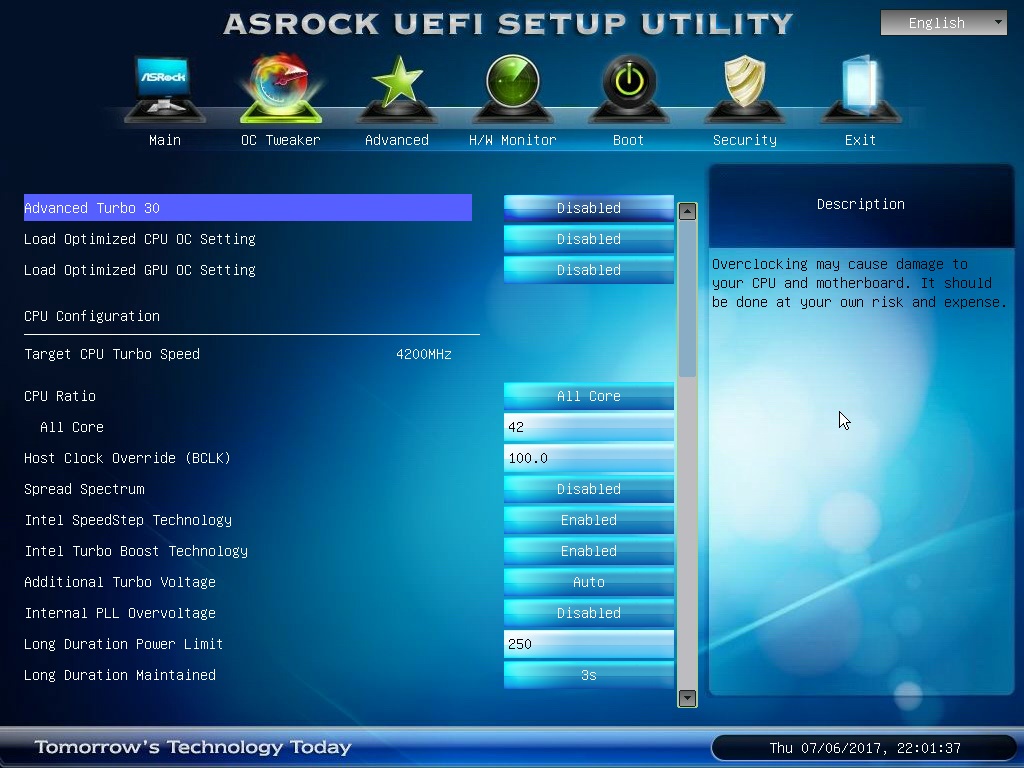Switch to the OC Tweaker tab label
The width and height of the screenshot is (1024, 768).
coord(281,140)
